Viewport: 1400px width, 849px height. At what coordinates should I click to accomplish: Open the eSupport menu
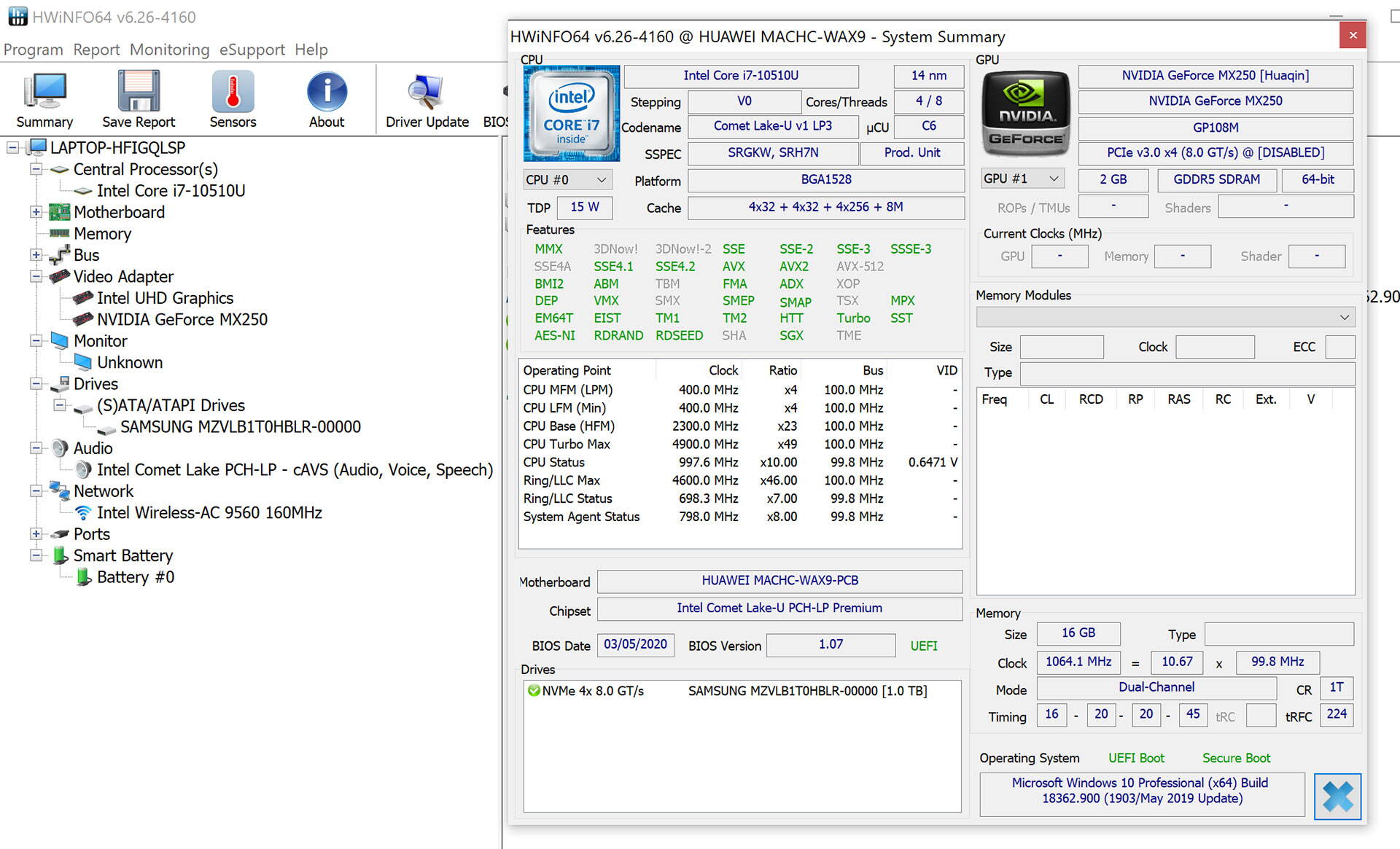coord(252,50)
